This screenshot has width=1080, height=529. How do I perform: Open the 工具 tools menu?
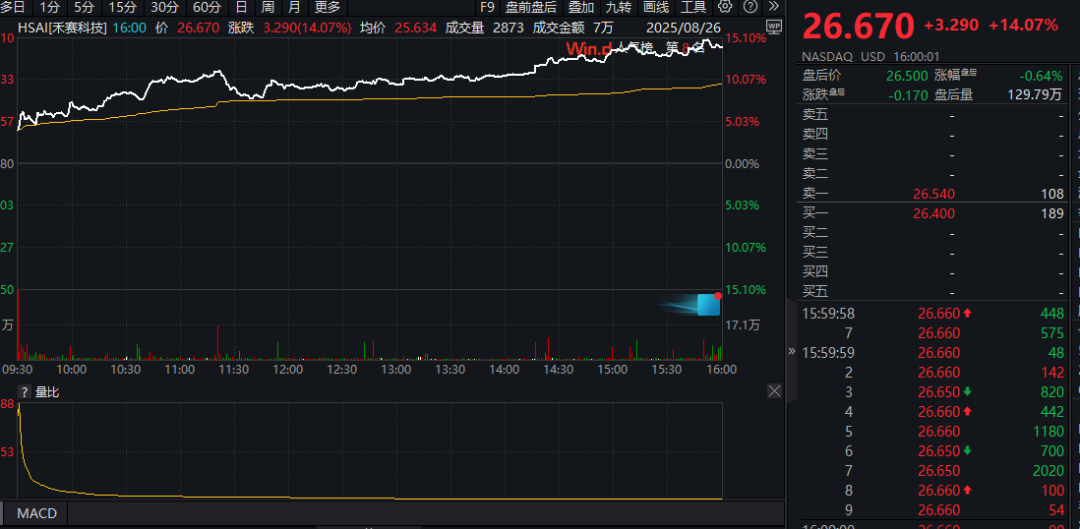click(x=693, y=6)
